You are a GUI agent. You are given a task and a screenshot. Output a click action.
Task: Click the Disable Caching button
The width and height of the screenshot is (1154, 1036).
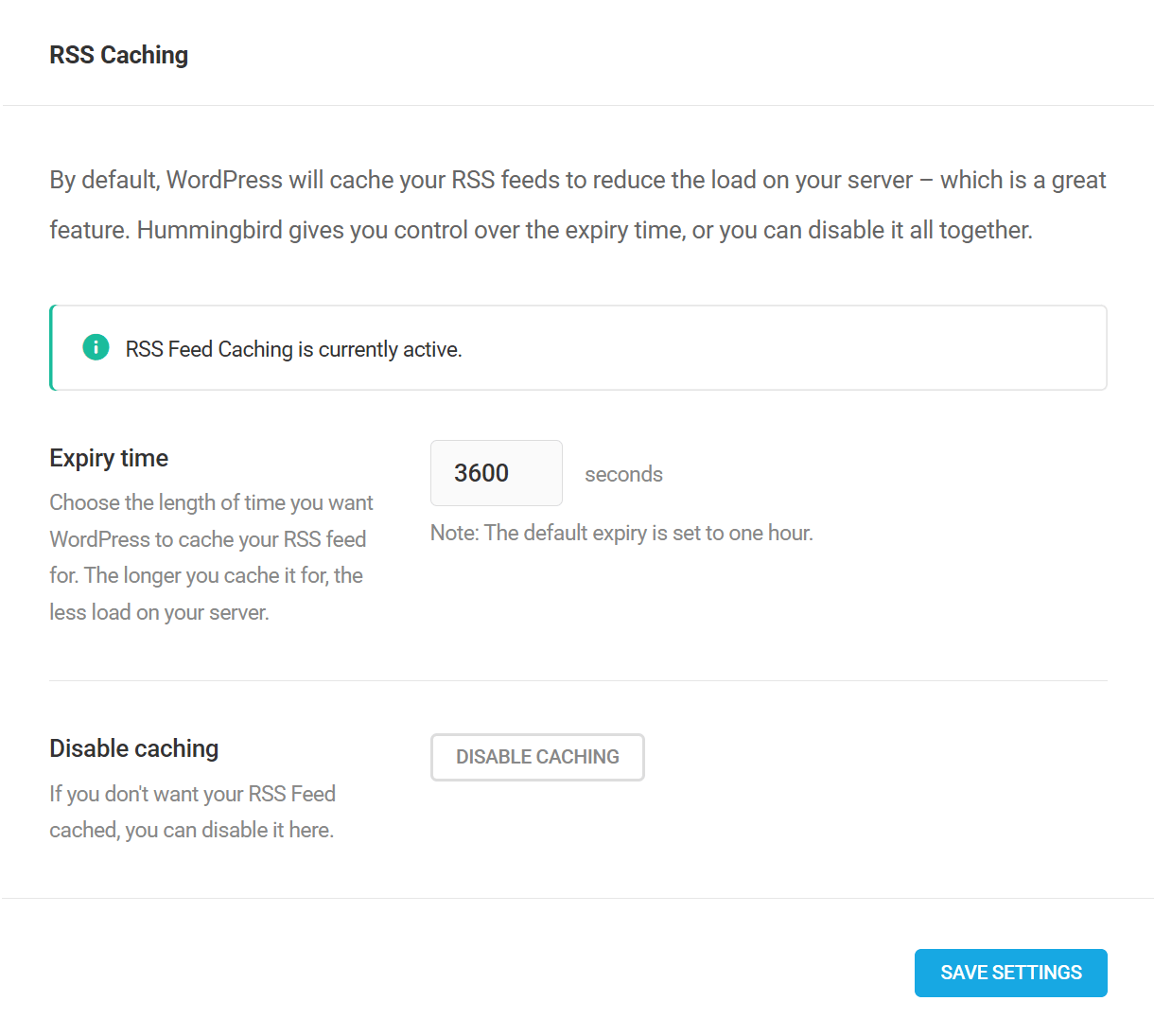(537, 757)
